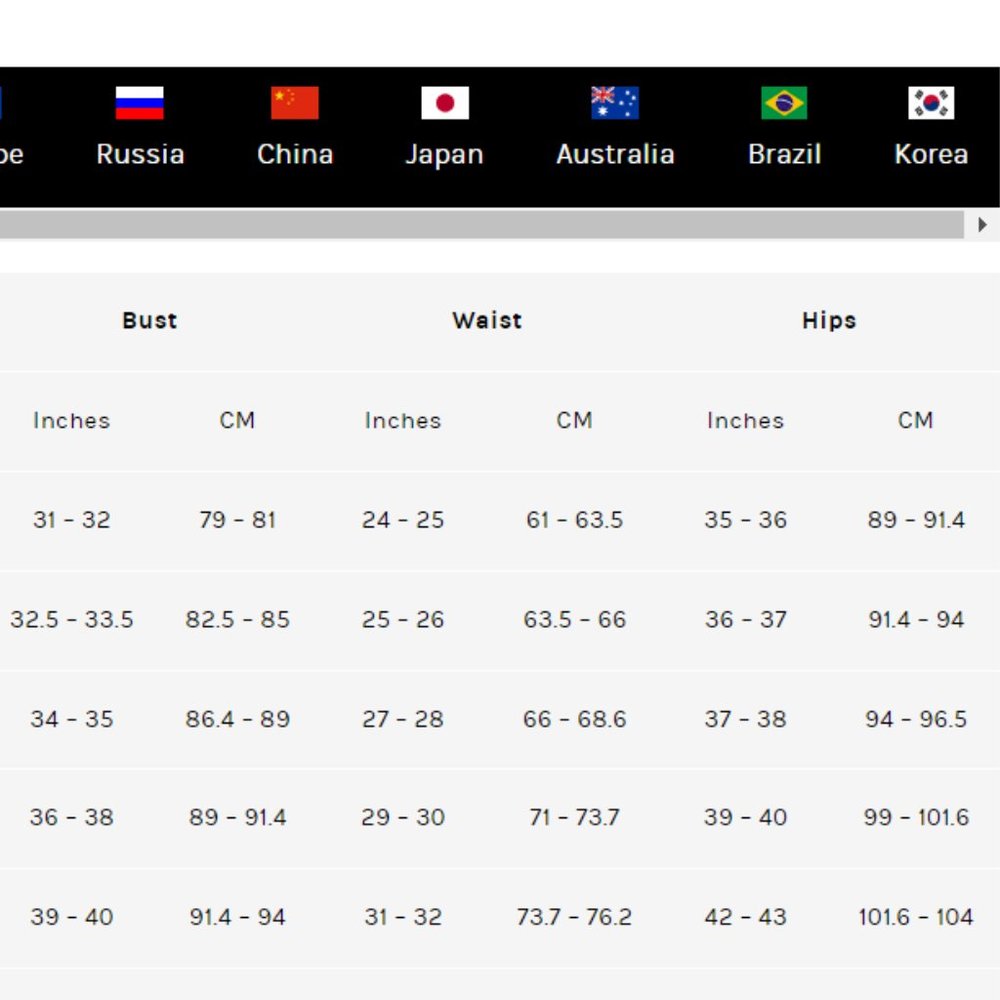Select the Japan text label
1000x1000 pixels.
point(445,154)
